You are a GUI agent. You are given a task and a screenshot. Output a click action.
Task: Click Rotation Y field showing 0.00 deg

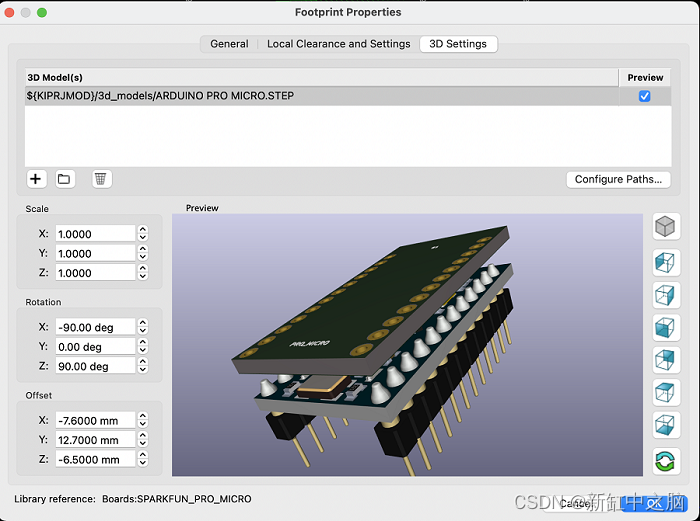95,347
